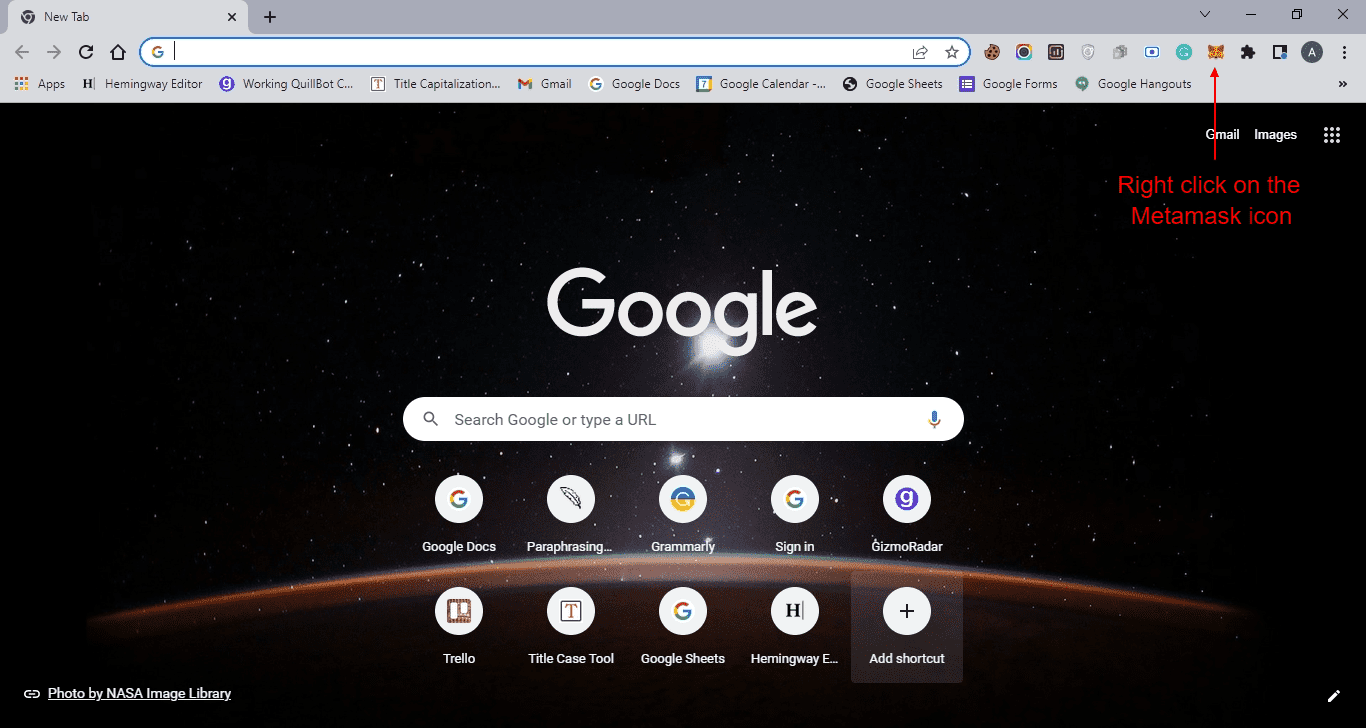Click Search Google or type a URL box
This screenshot has width=1366, height=728.
pos(683,419)
